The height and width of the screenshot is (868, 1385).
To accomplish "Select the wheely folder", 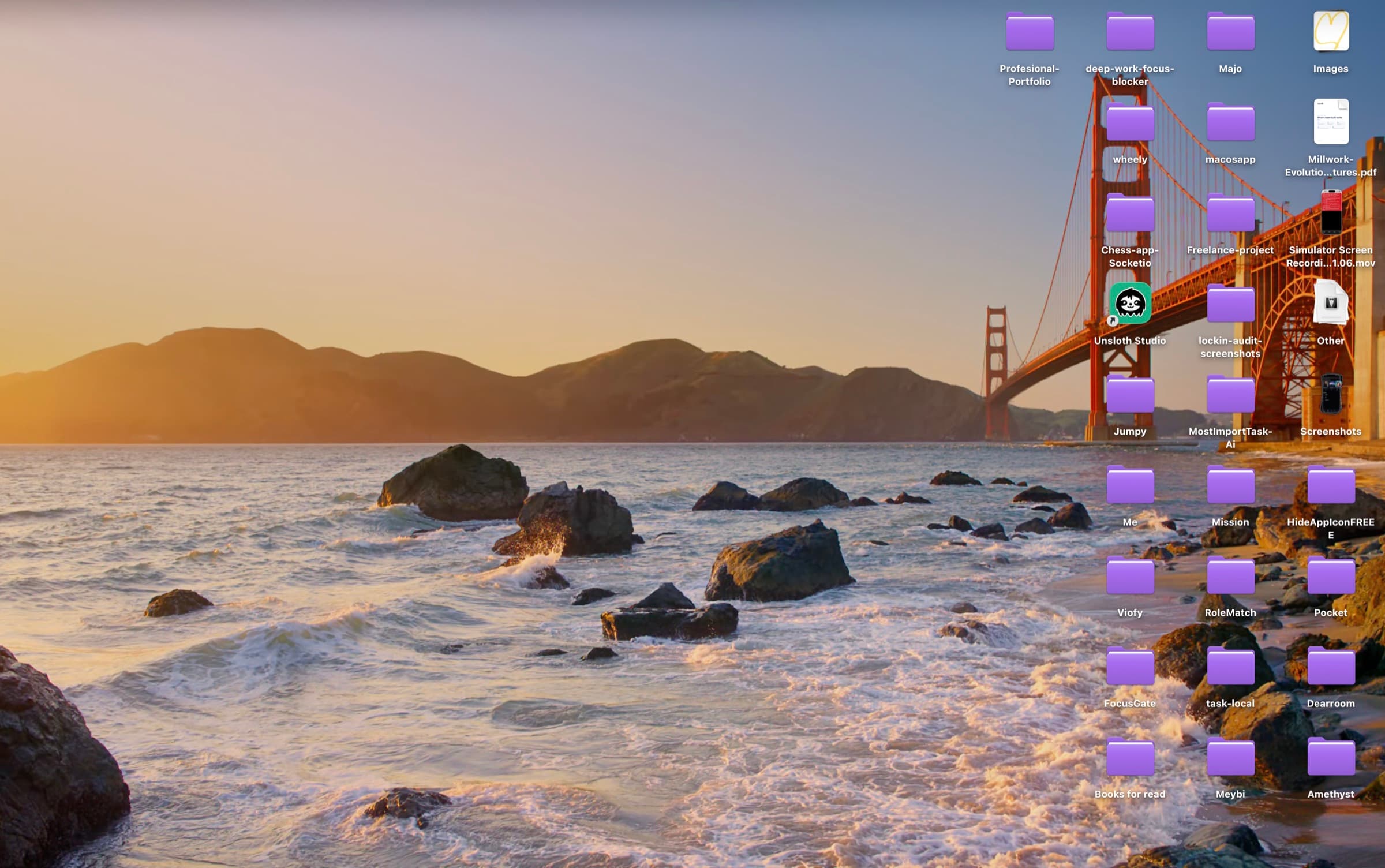I will tap(1130, 122).
